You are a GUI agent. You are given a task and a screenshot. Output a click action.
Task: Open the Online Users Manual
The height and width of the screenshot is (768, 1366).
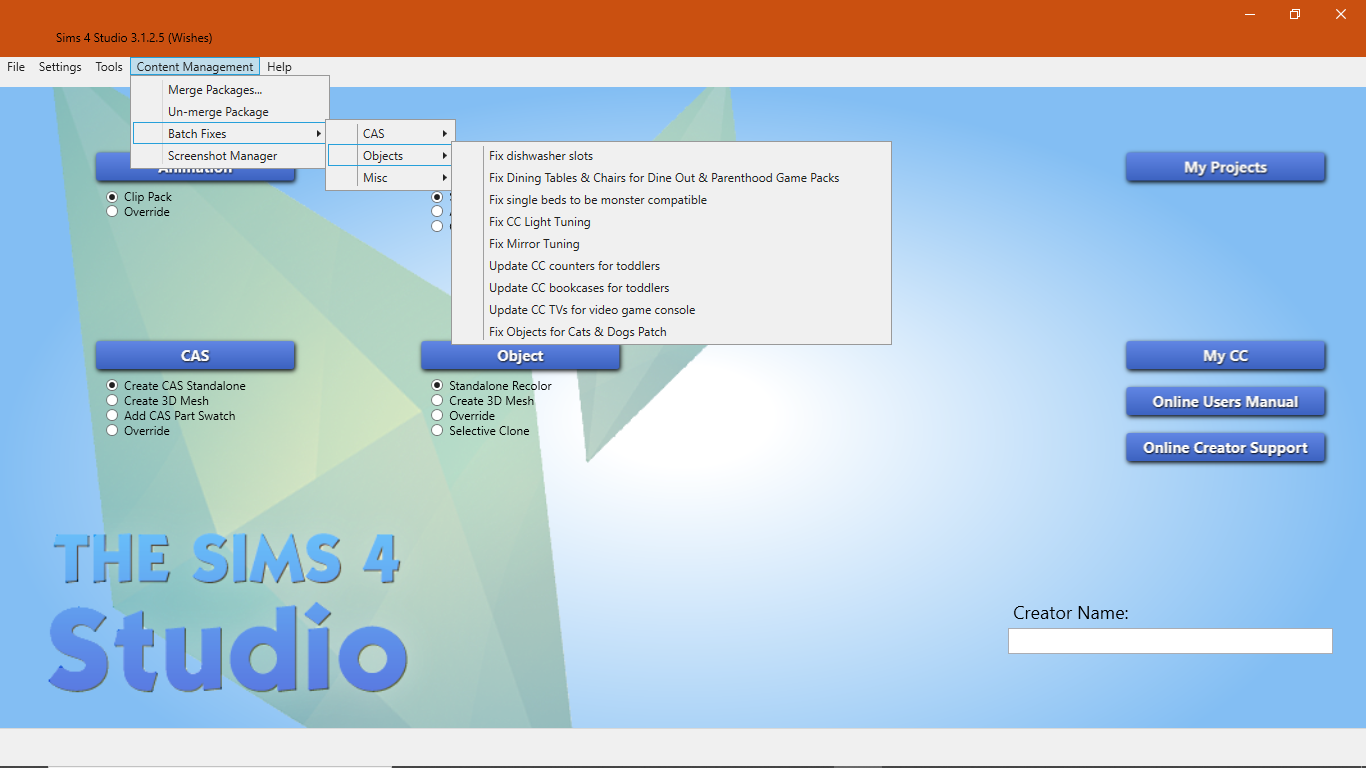tap(1225, 402)
